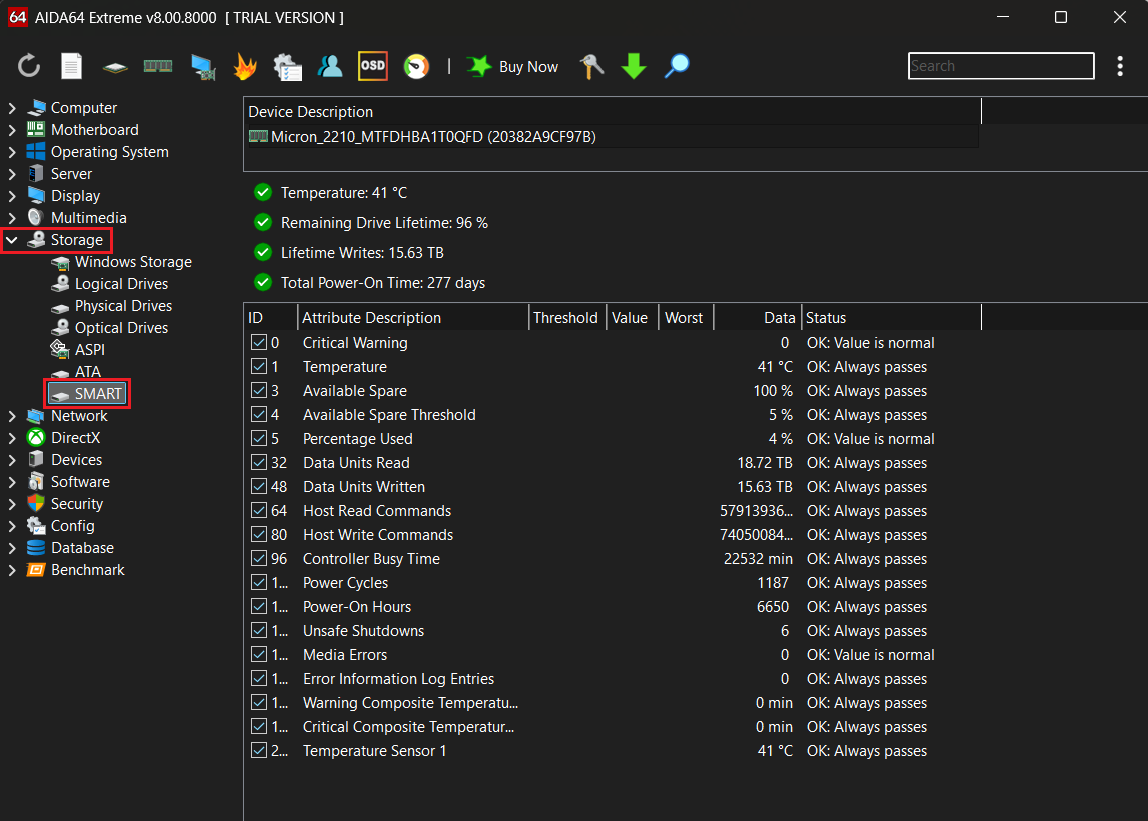This screenshot has width=1148, height=821.
Task: Open the sensor gauge tool
Action: click(416, 66)
